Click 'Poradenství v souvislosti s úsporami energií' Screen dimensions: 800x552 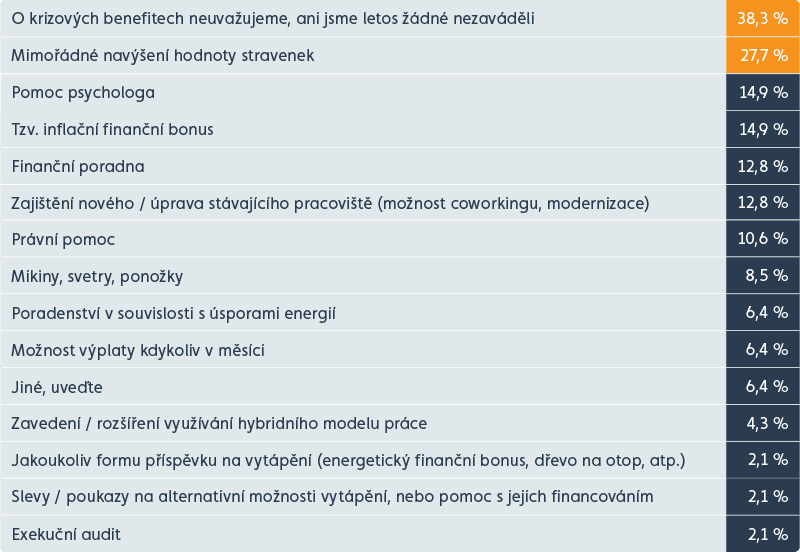(173, 313)
